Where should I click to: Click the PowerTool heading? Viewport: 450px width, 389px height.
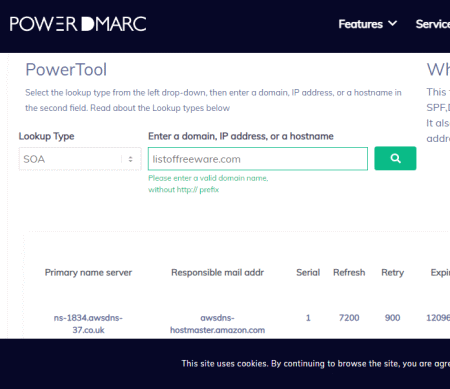point(66,70)
